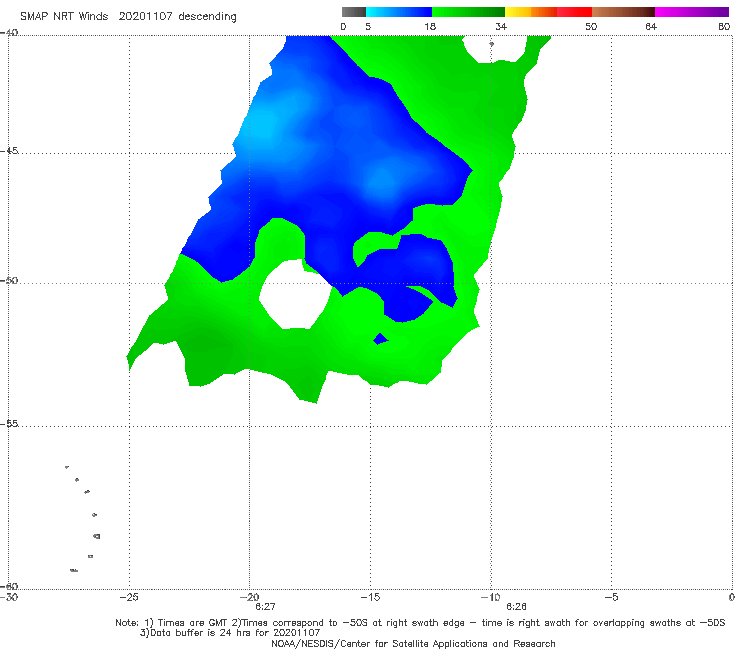Click the latitude axis label '-45'
The image size is (740, 650).
coord(9,151)
